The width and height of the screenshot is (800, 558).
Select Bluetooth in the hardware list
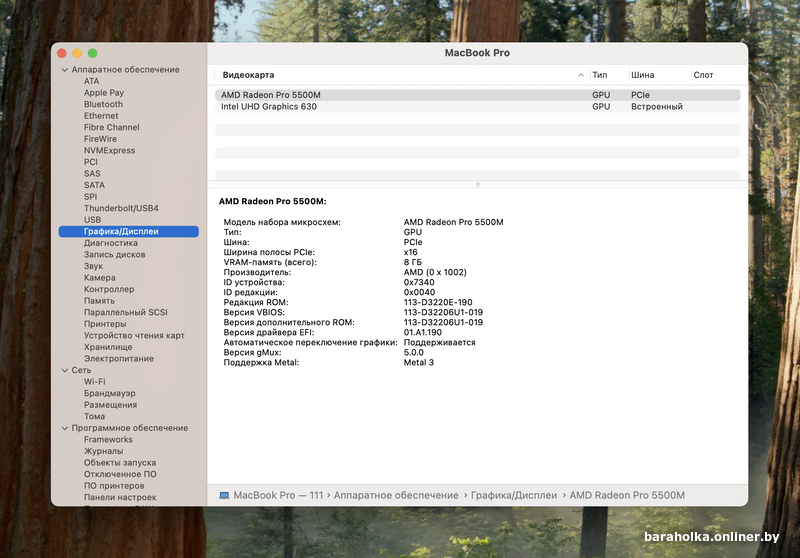point(103,104)
